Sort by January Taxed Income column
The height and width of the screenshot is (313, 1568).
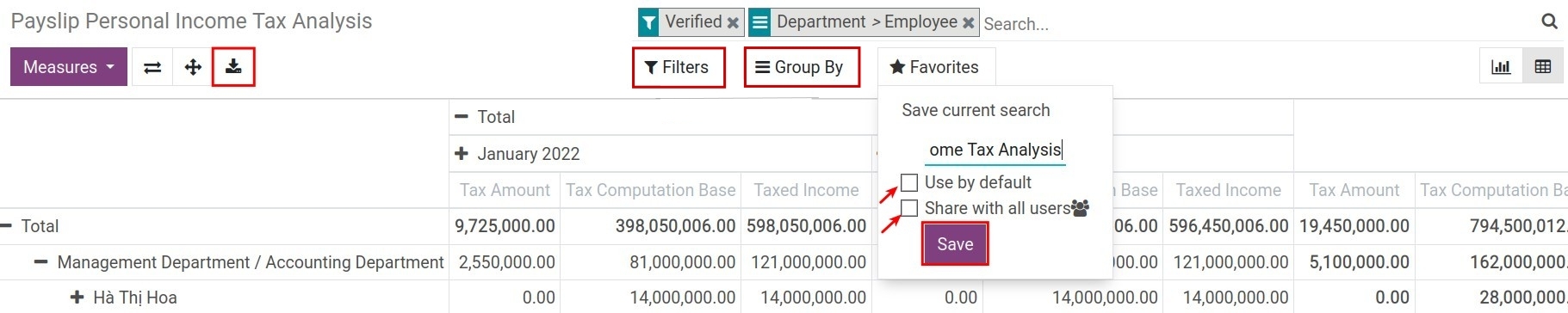(806, 190)
